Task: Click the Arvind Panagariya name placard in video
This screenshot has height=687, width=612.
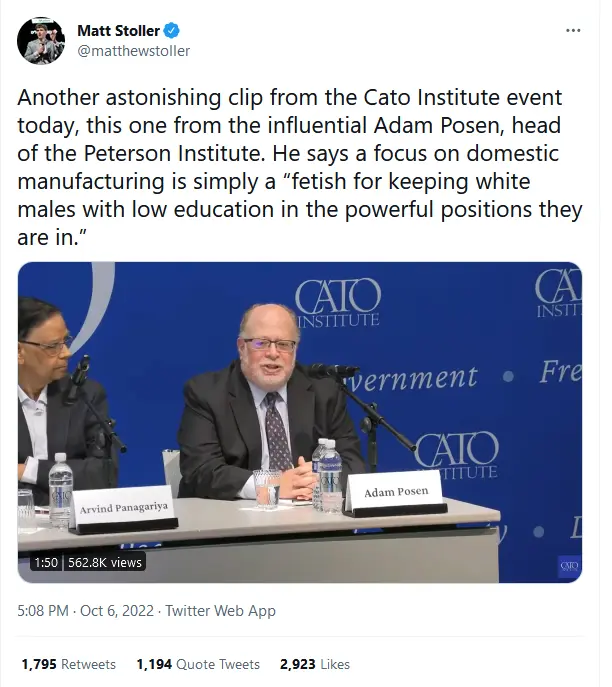Action: [x=124, y=509]
